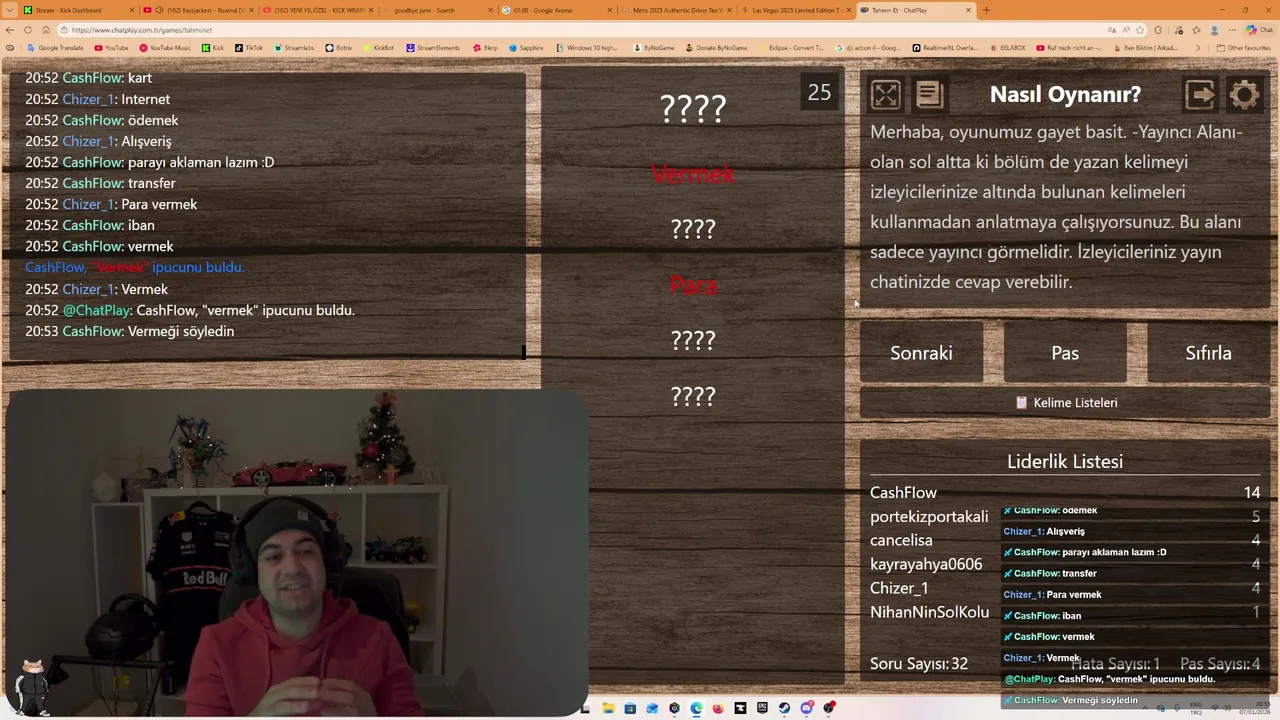Click Chizer_1's 'Para vermek' message in left log

(159, 204)
